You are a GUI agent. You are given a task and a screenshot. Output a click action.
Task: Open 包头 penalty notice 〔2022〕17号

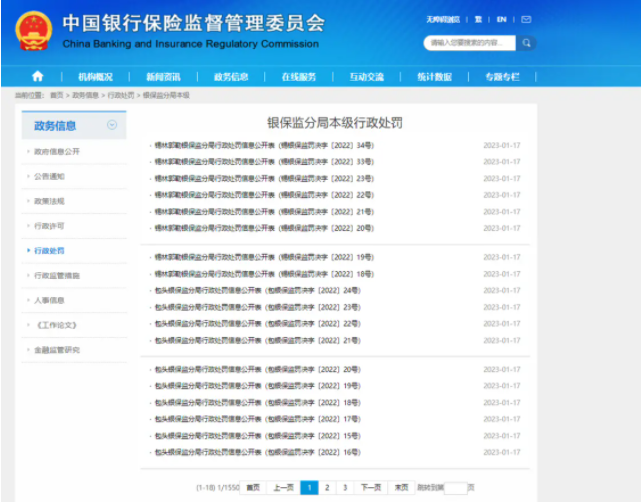[258, 419]
